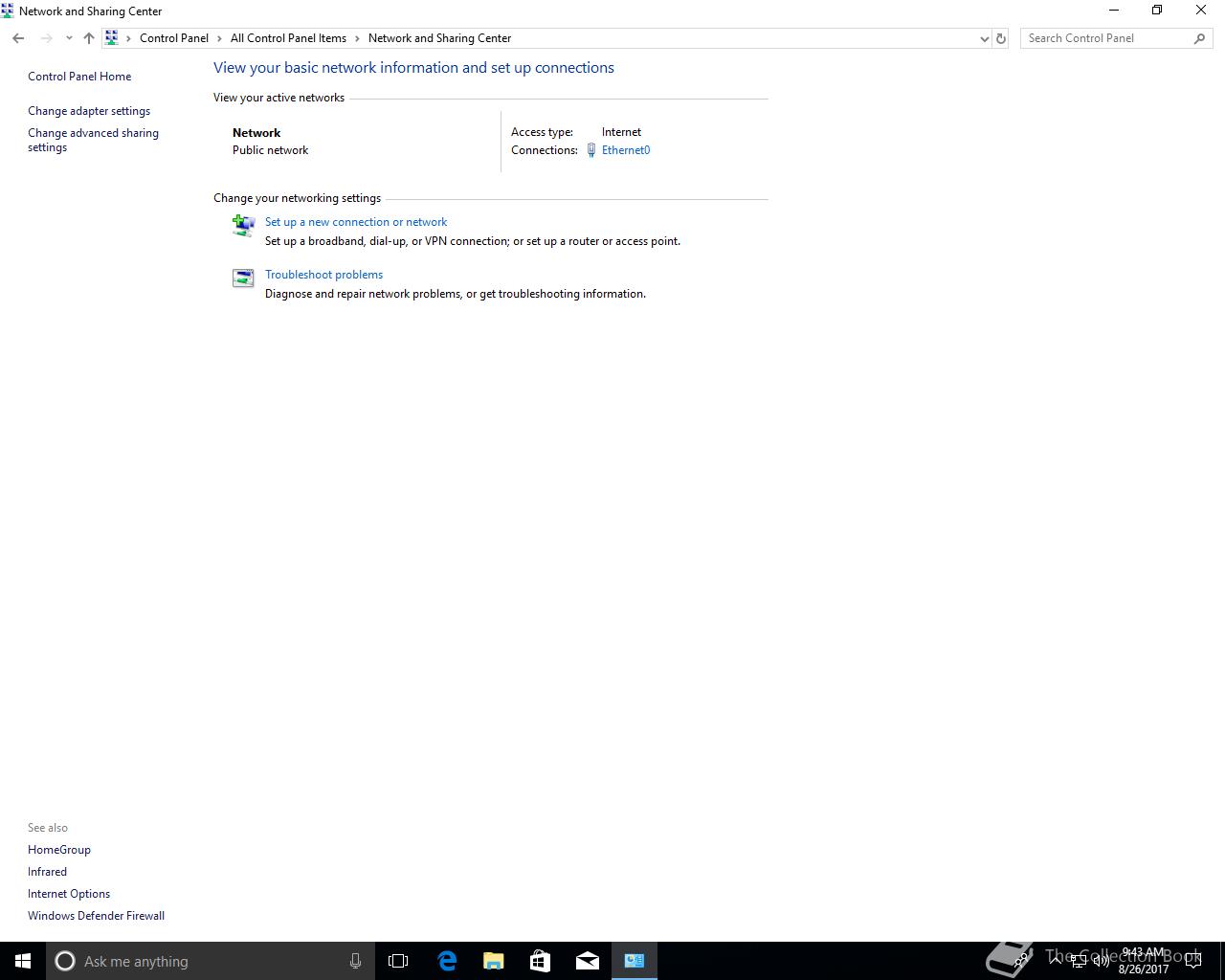Select Network and Sharing Center breadcrumb
The width and height of the screenshot is (1225, 980).
(x=439, y=38)
